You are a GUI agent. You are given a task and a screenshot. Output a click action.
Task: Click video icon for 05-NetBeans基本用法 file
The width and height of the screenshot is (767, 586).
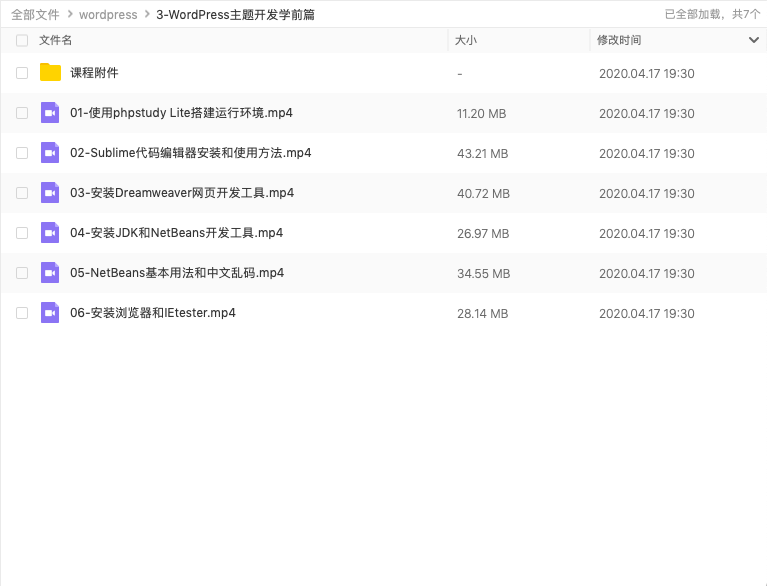click(x=50, y=273)
